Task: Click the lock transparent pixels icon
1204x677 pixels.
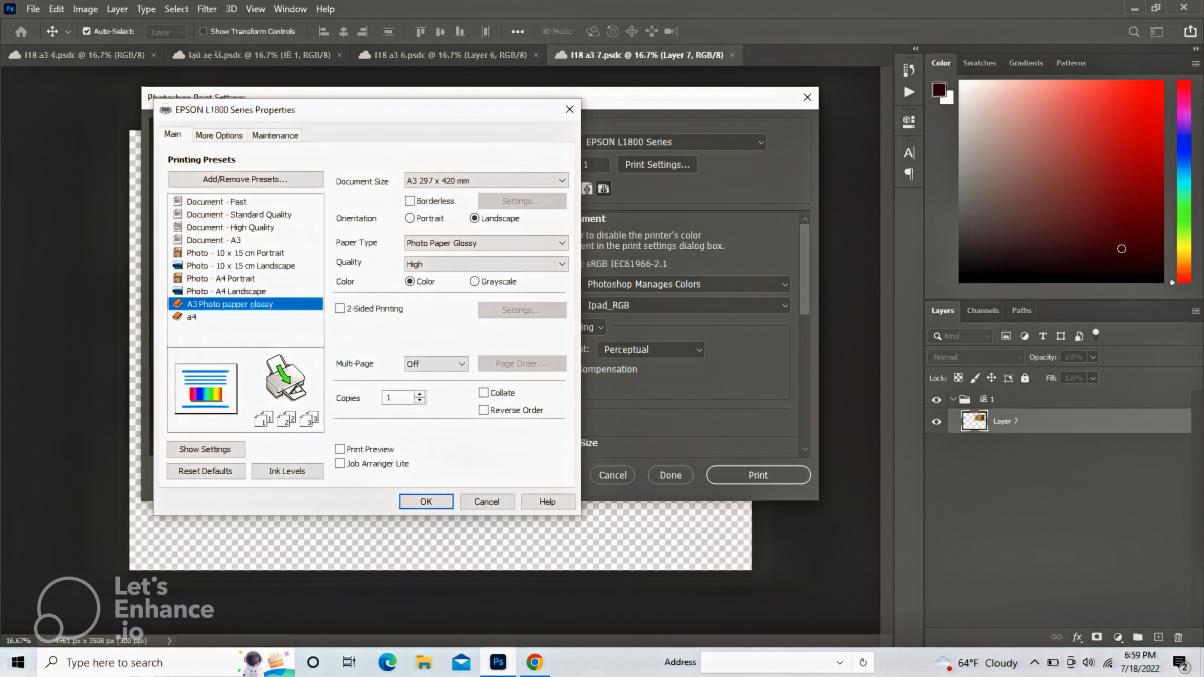Action: [958, 378]
